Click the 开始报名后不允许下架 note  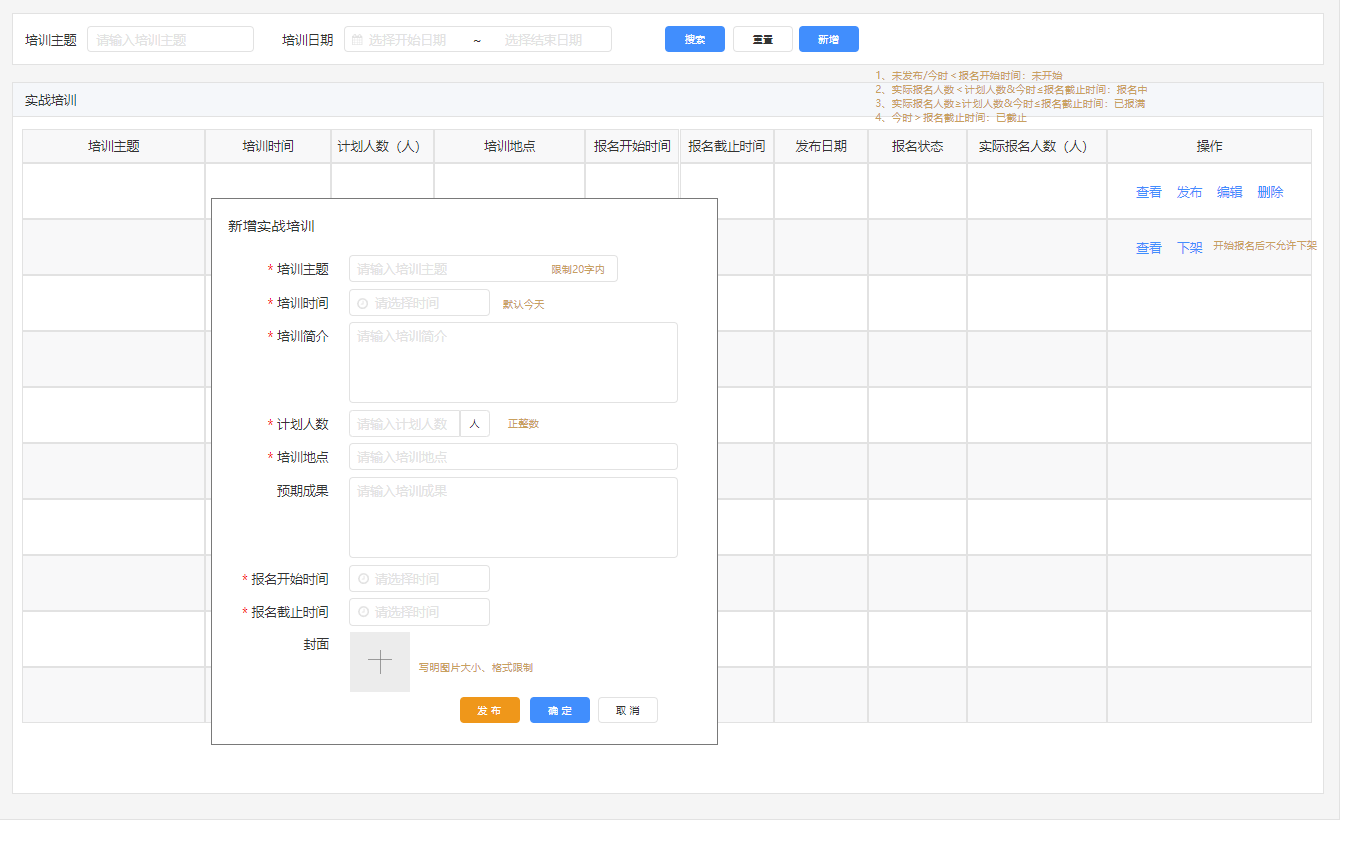(1265, 246)
